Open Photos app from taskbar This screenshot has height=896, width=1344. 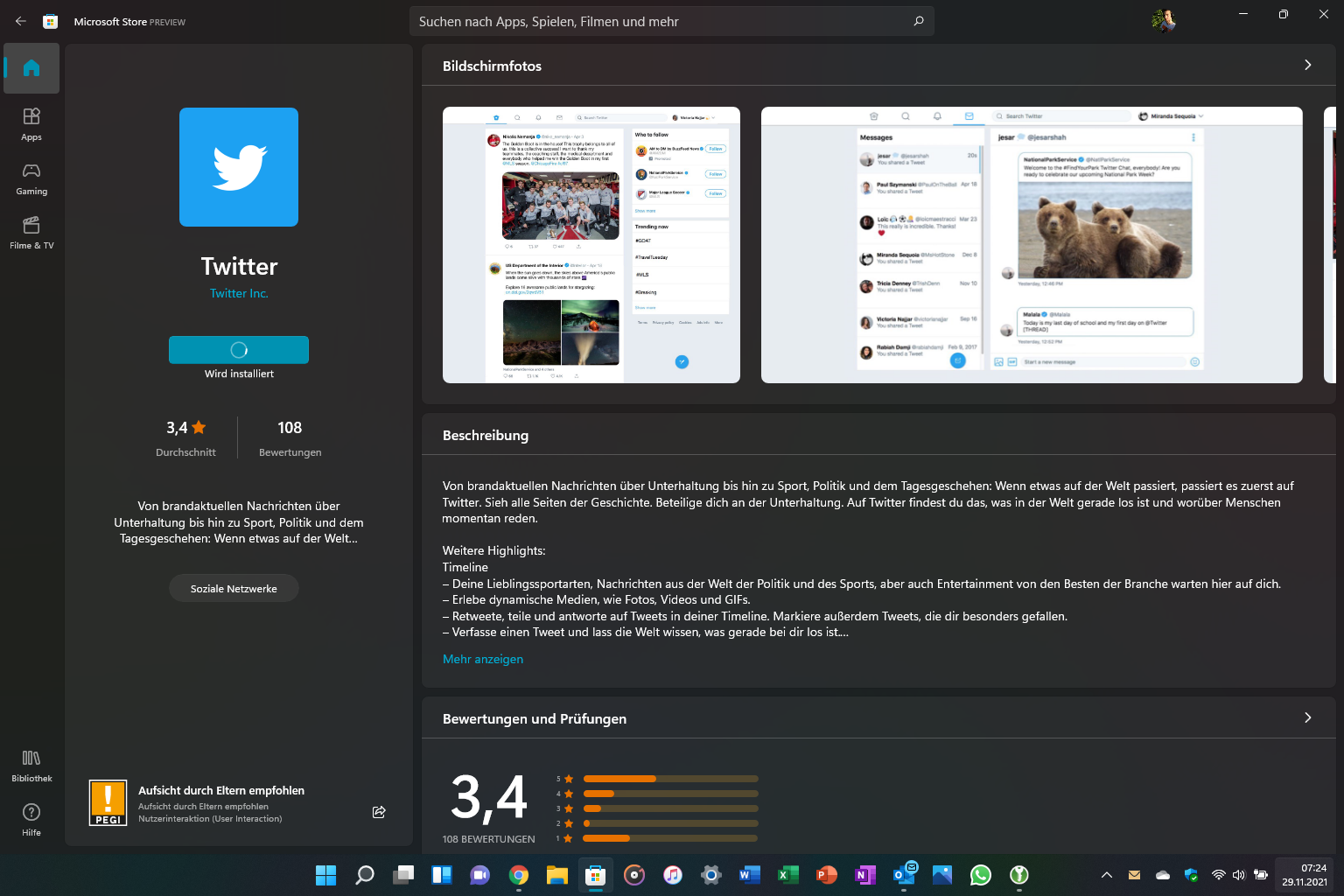point(942,875)
